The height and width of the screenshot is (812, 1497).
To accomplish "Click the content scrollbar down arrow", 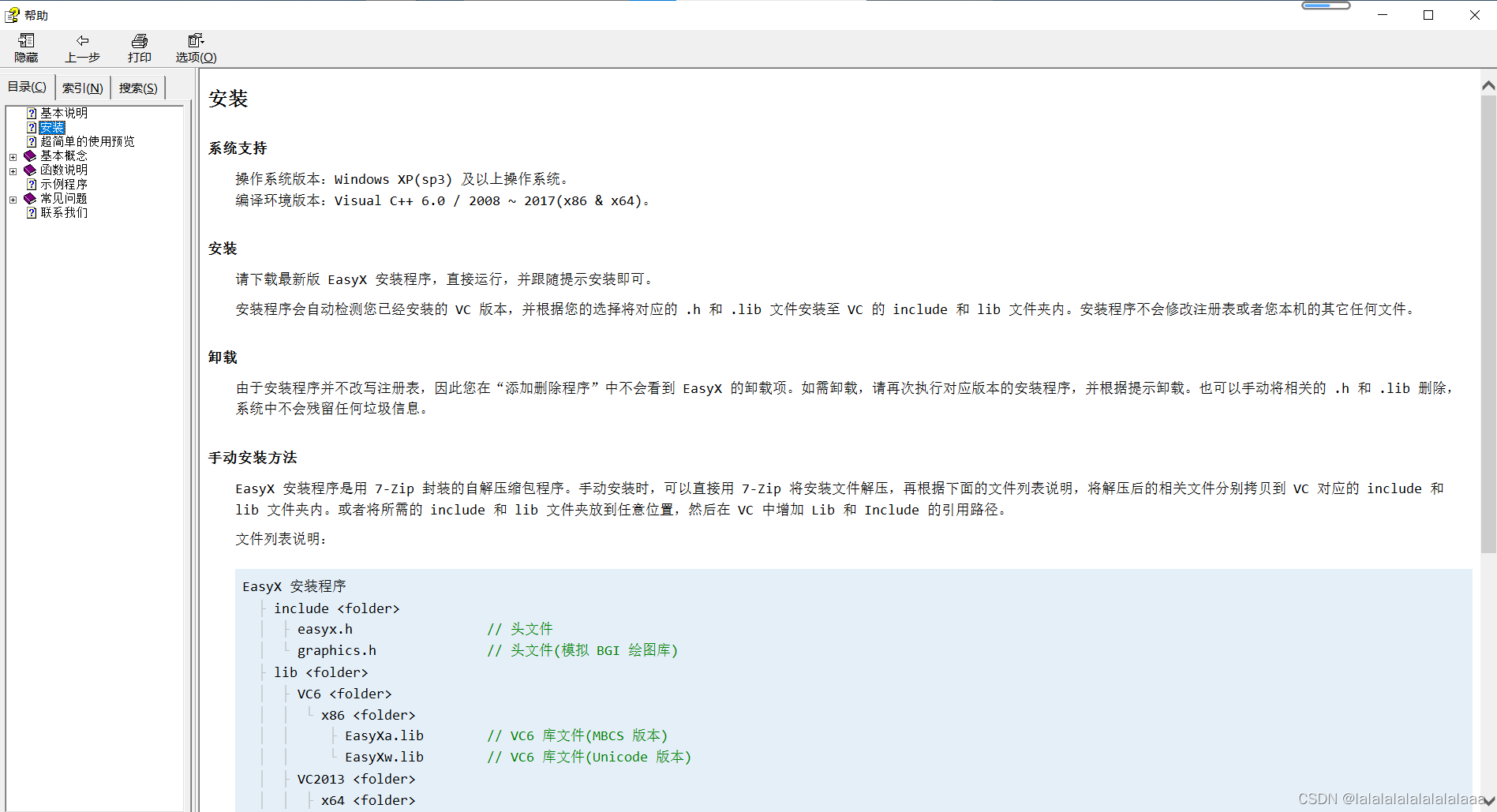I will [1488, 802].
